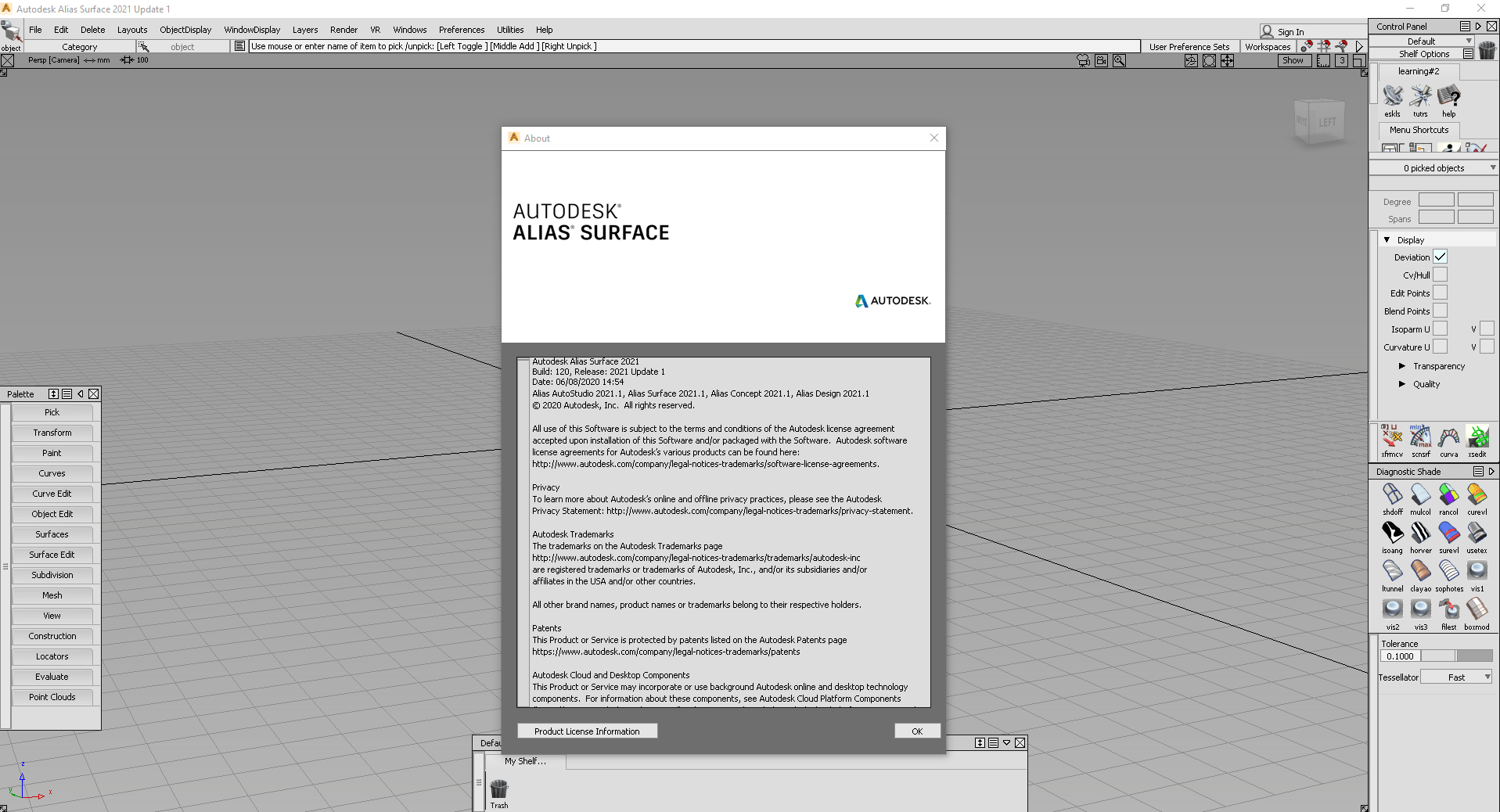Enable the Edit Points checkbox

click(1440, 293)
